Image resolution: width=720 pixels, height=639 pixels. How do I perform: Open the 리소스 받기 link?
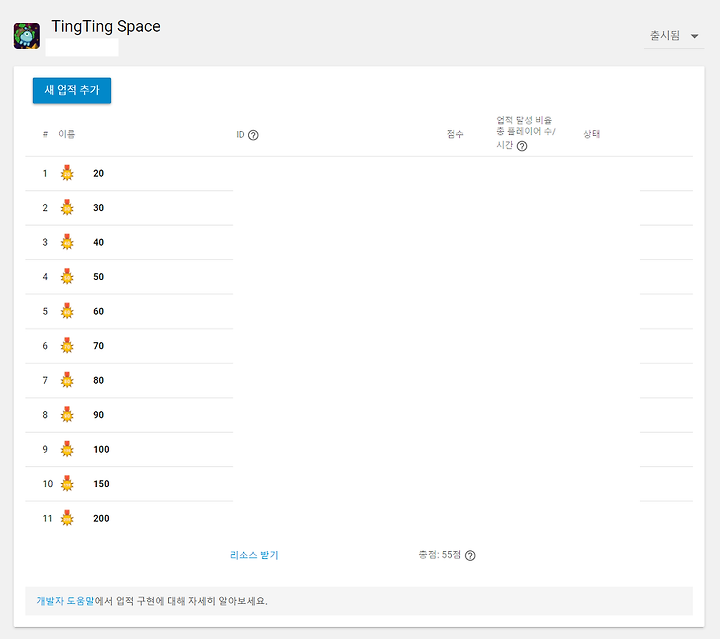point(254,555)
